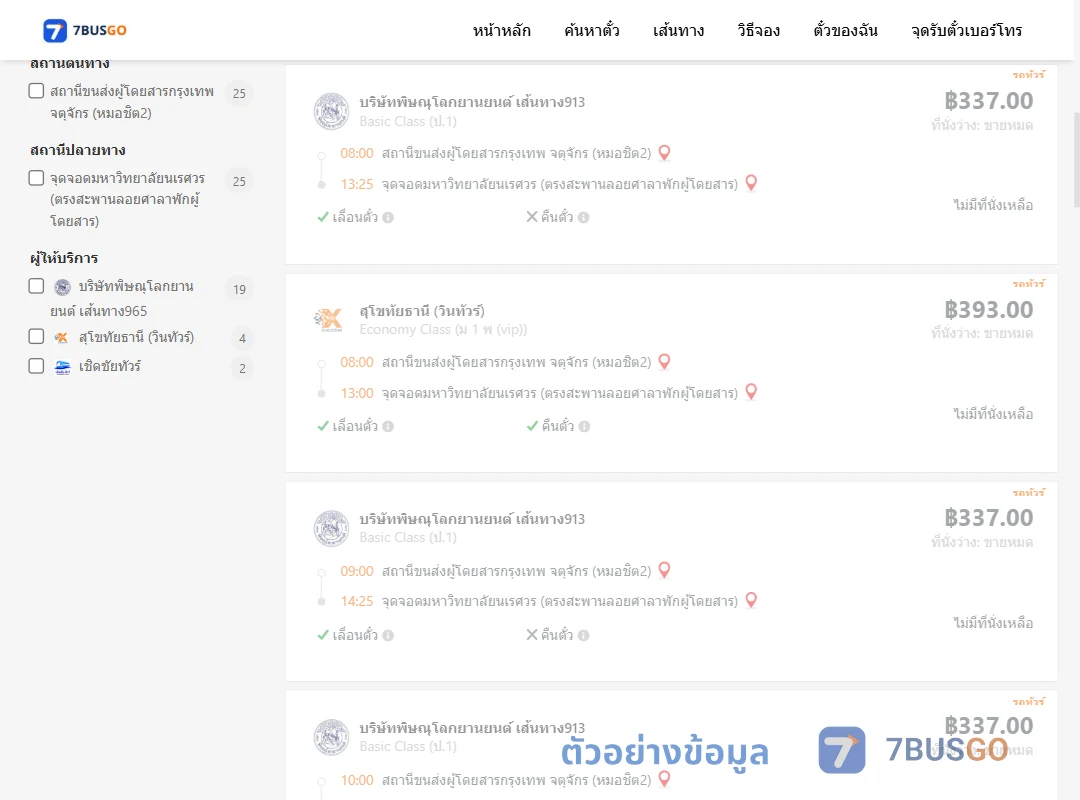Open origin map pin on 10:00 trip

[665, 779]
